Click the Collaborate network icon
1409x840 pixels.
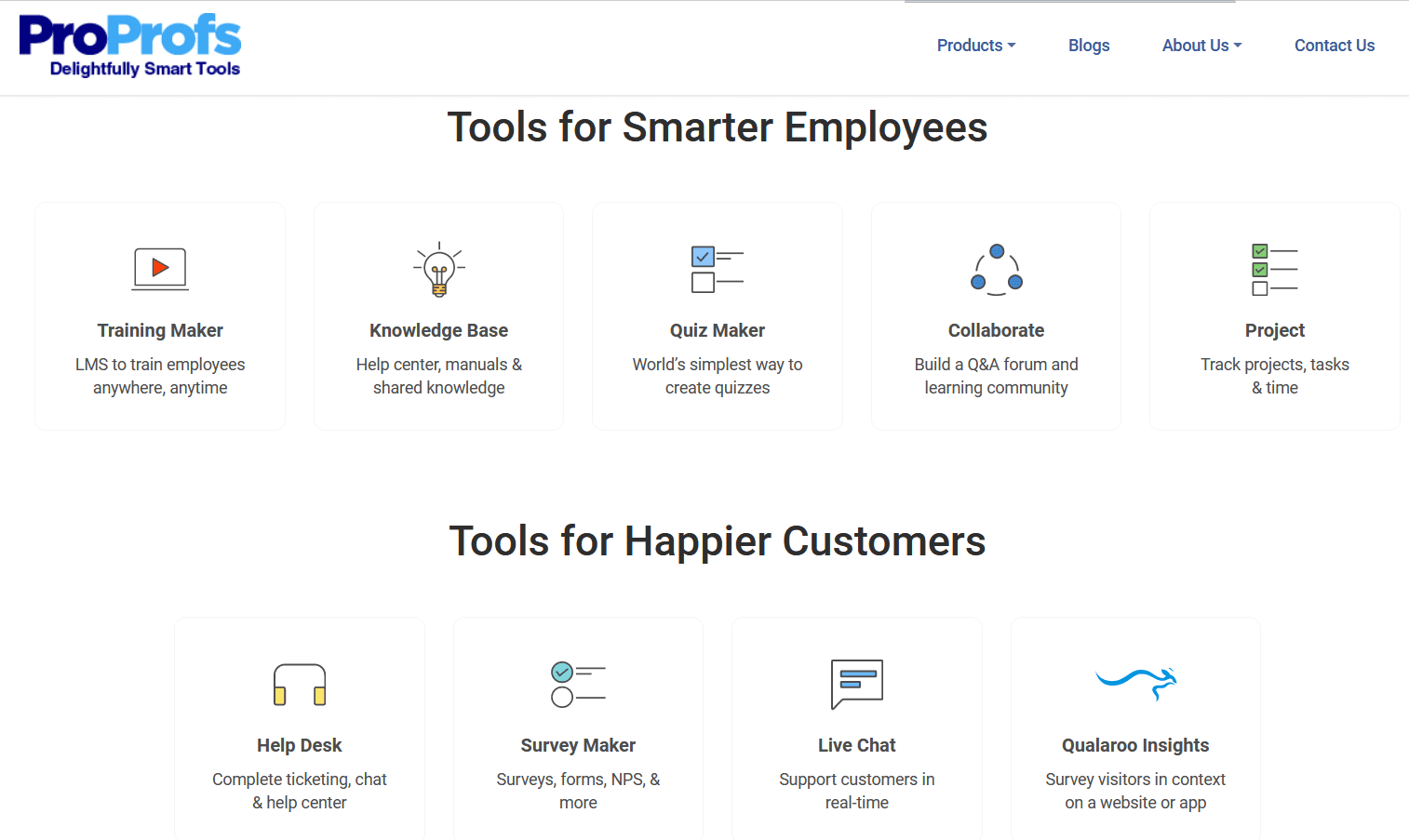coord(996,269)
